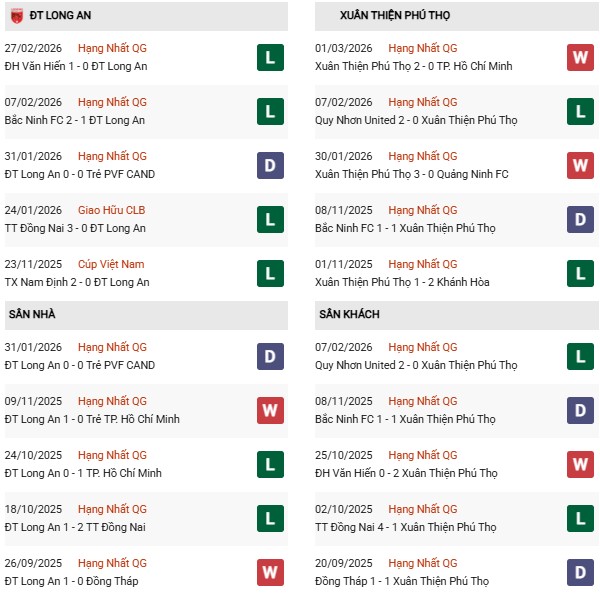This screenshot has height=593, width=600.
Task: Click the D badge for ĐT Long An 0-0 Trẻ PVF CAND on 31/01/2026 in the top list
Action: pyautogui.click(x=269, y=165)
